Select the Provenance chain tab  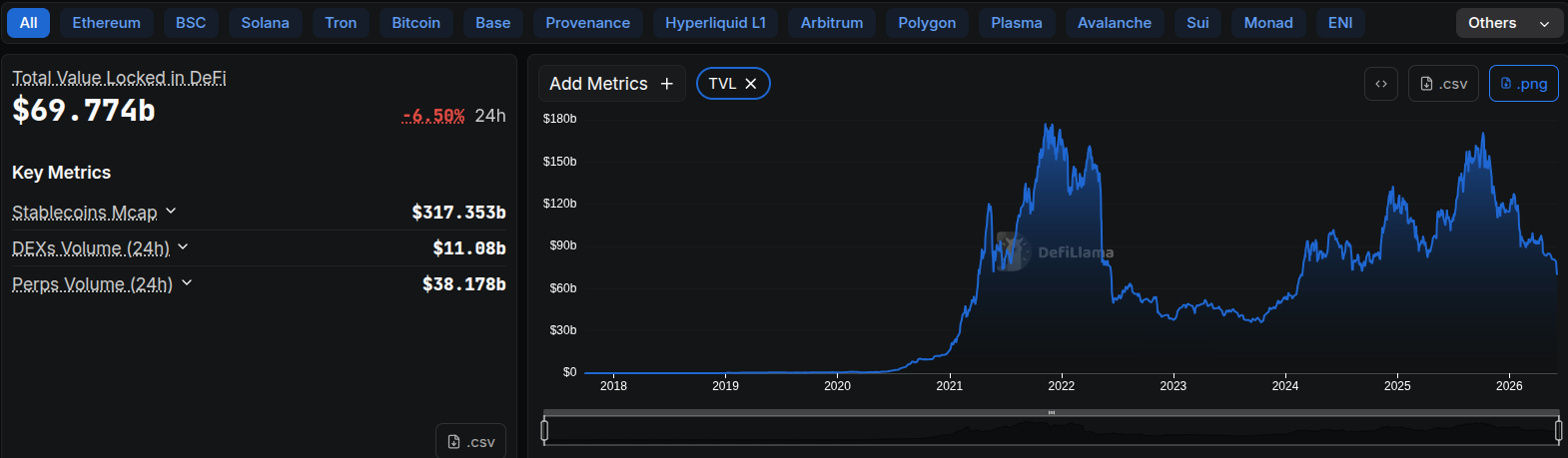click(587, 23)
